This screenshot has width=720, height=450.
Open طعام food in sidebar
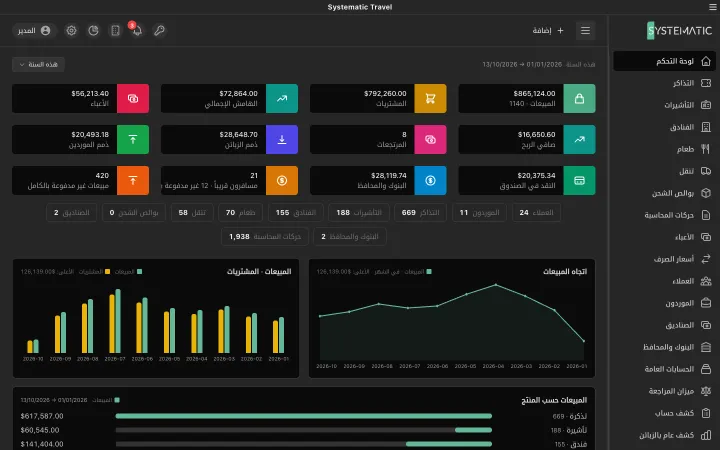point(664,149)
